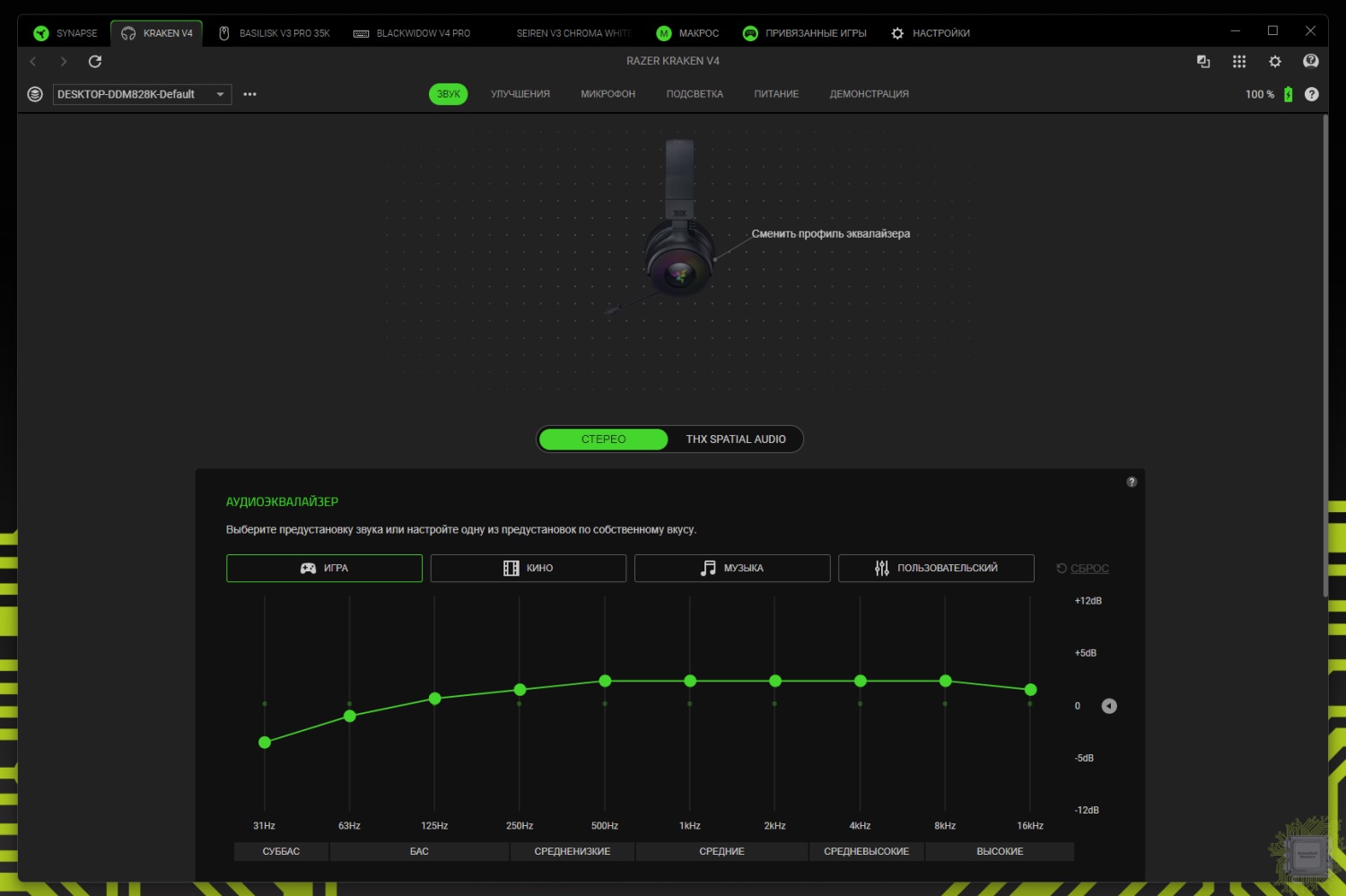1346x896 pixels.
Task: Open the Basilisk V3 Pro 35K device tab
Action: [x=275, y=33]
